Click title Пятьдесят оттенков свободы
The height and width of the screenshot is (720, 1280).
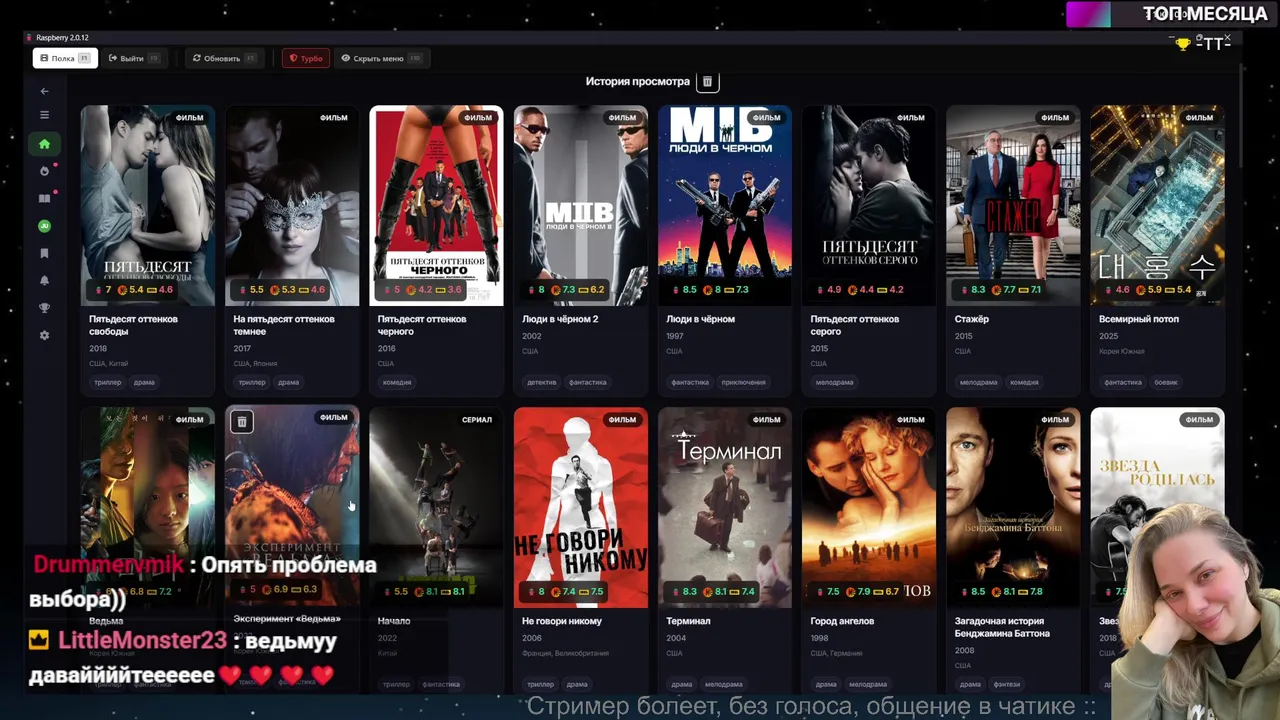point(133,325)
